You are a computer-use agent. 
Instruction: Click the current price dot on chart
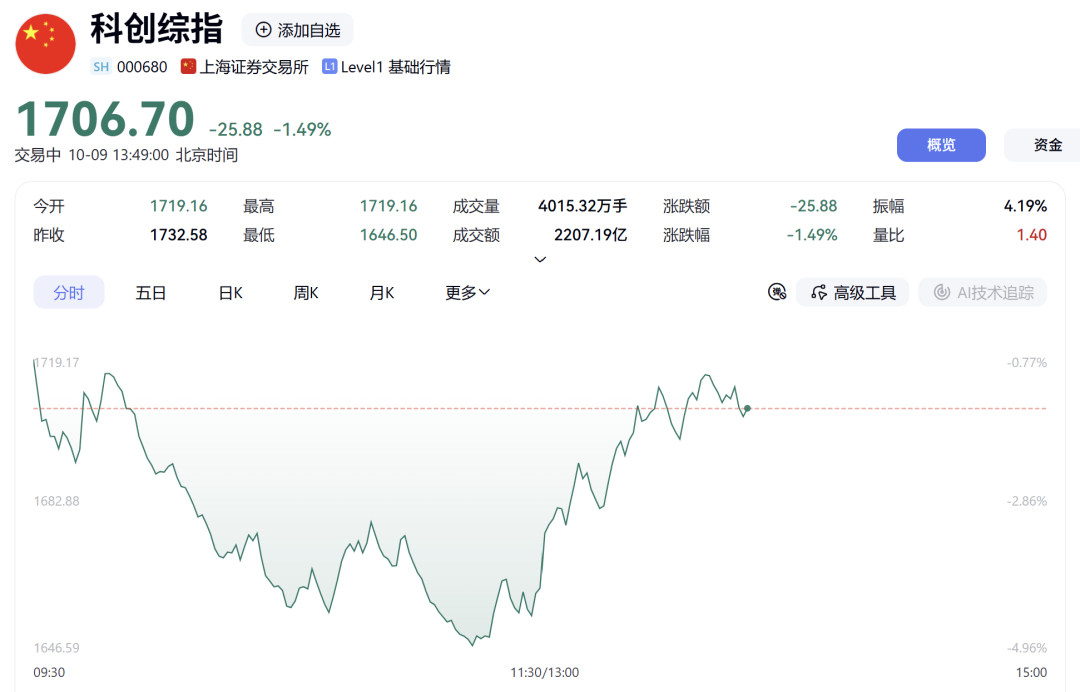pos(747,408)
